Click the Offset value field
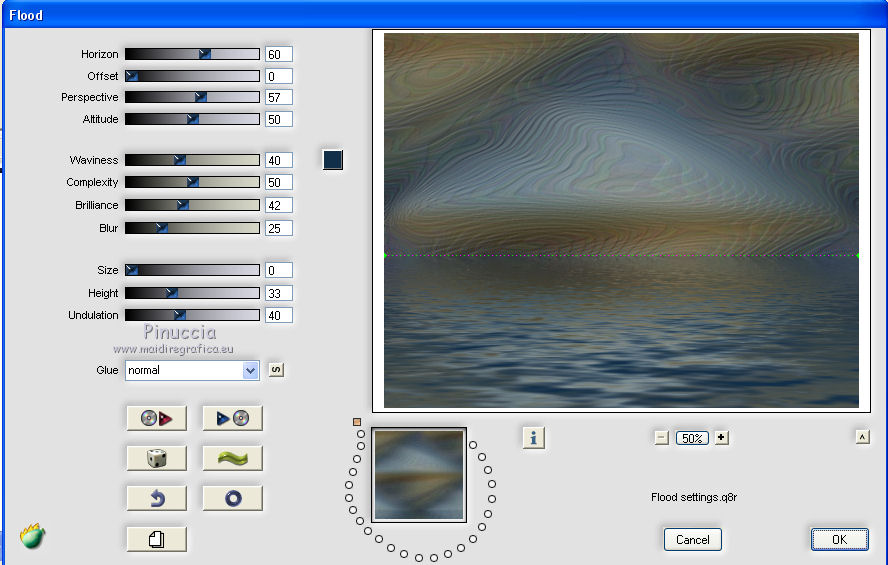Viewport: 888px width, 565px height. 279,76
